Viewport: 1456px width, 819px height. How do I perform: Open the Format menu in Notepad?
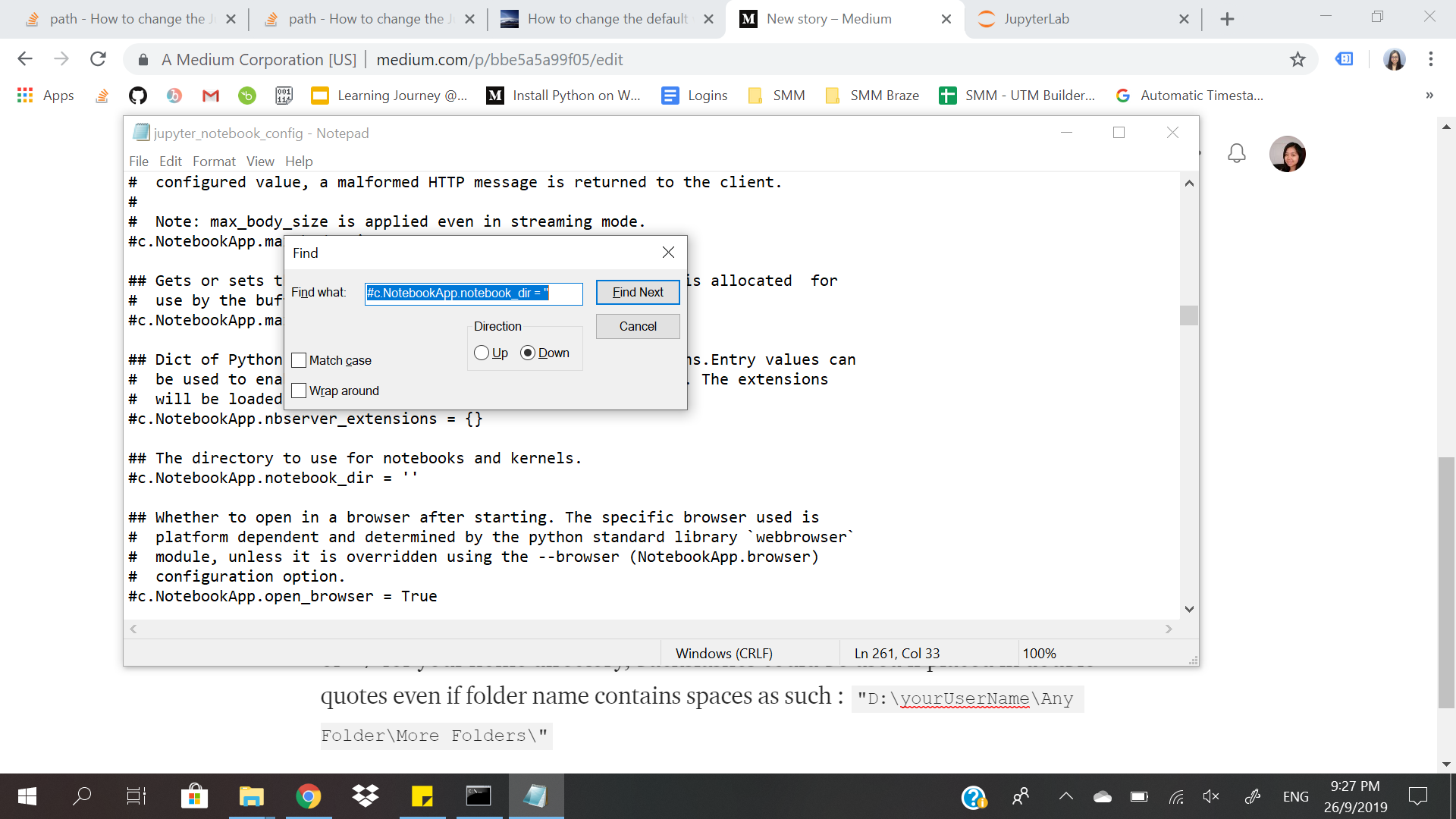(214, 161)
